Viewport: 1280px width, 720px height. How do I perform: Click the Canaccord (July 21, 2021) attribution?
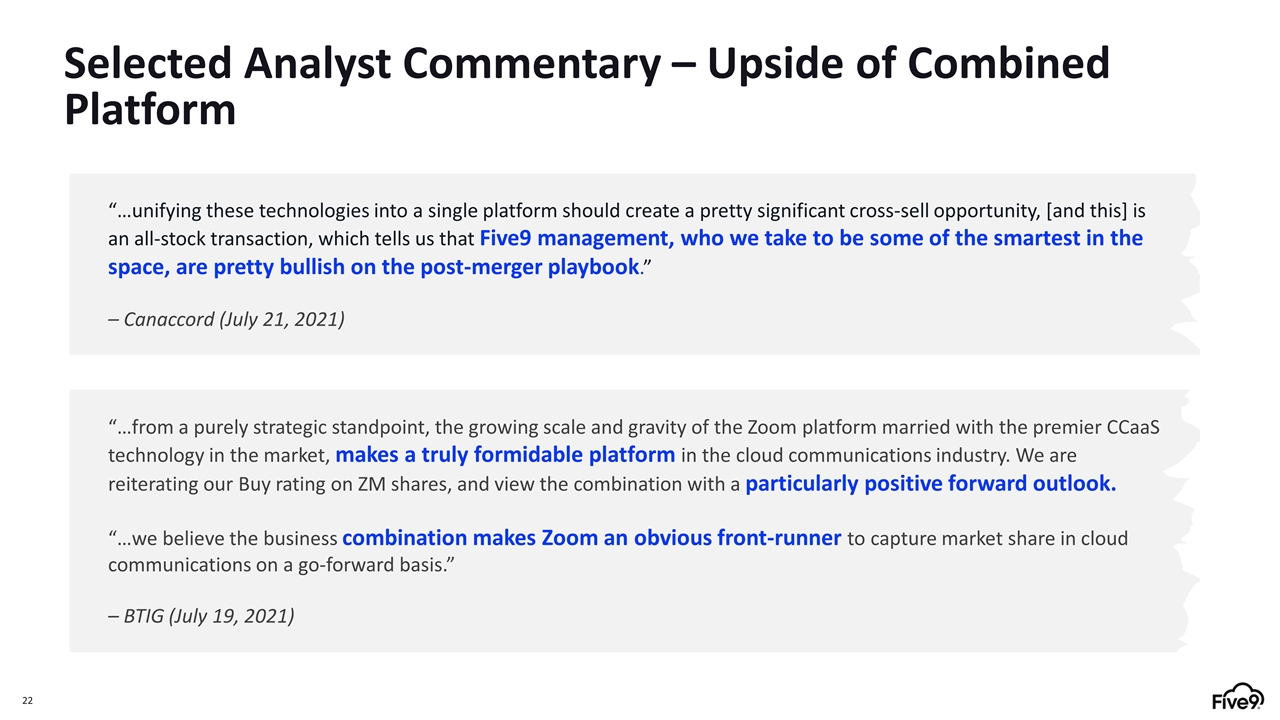[226, 321]
